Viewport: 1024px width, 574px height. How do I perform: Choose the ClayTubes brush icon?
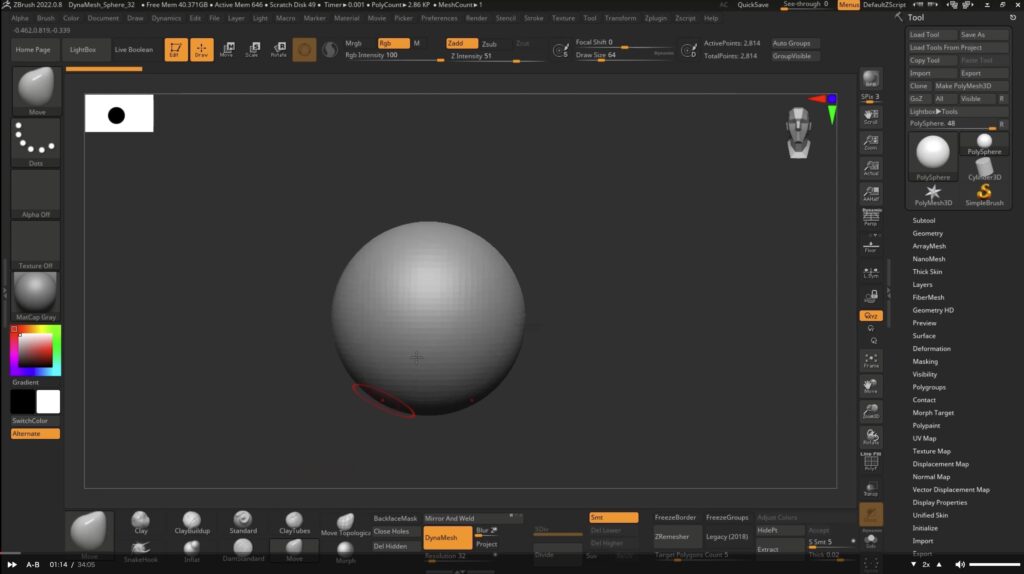point(295,522)
